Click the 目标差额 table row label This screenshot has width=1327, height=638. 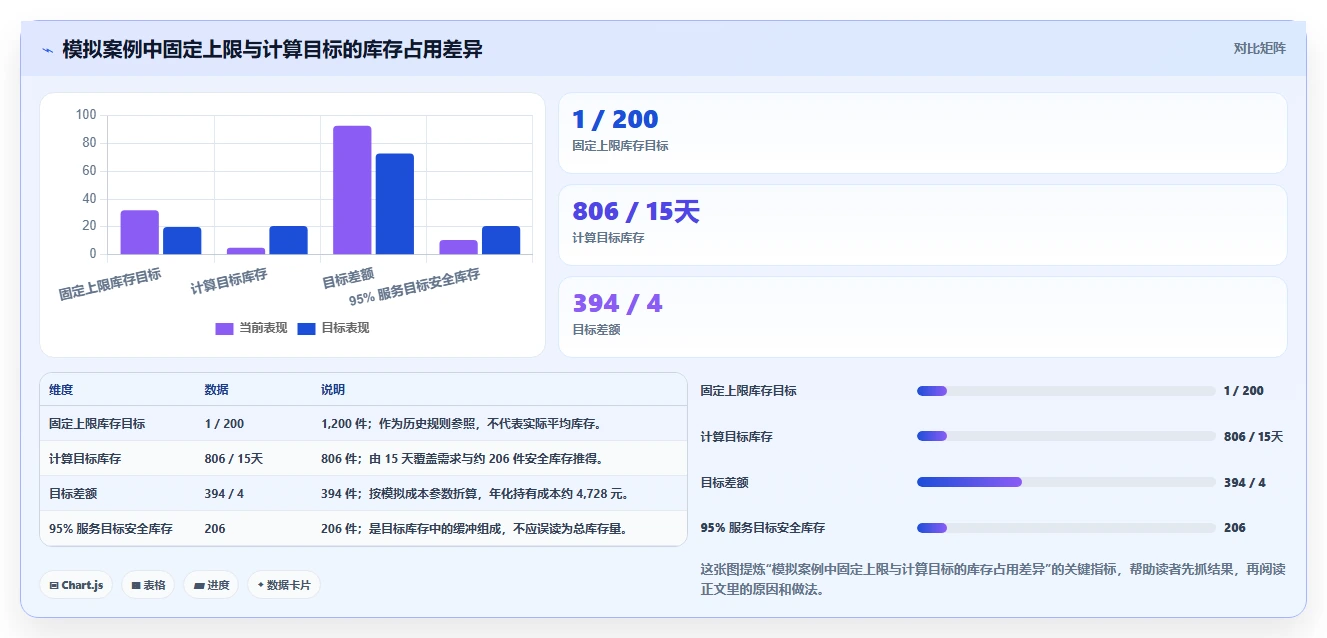point(73,494)
